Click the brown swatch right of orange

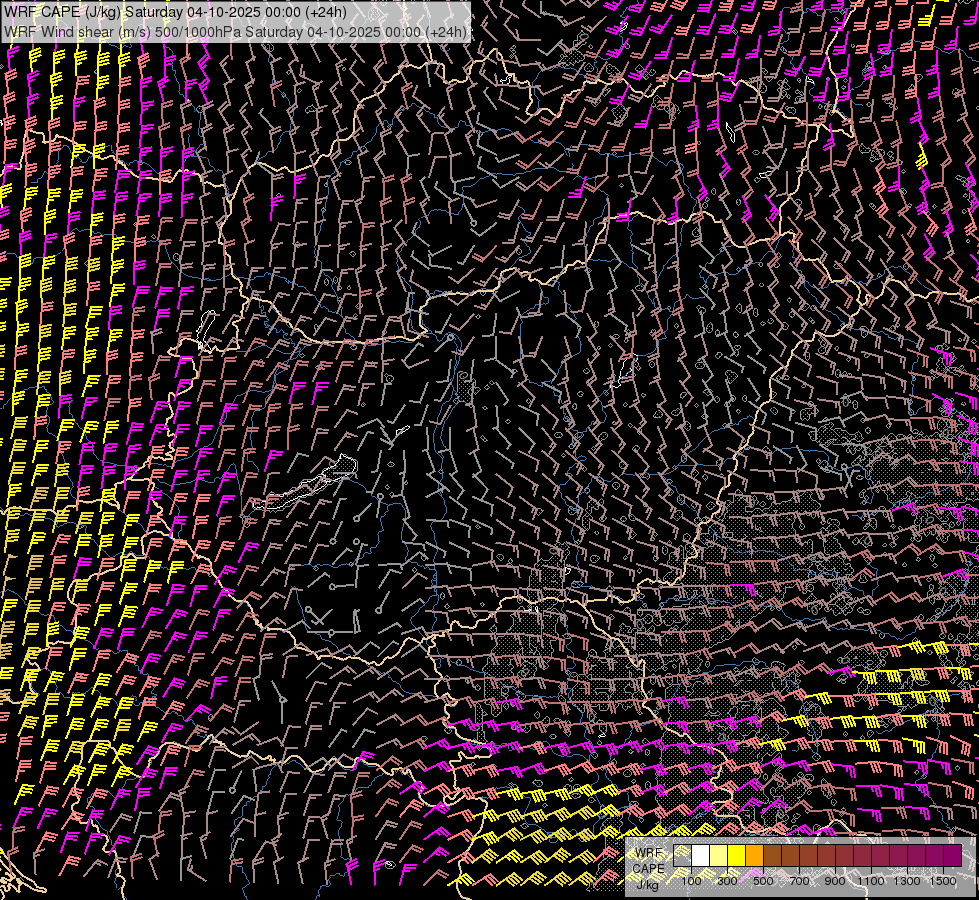pyautogui.click(x=772, y=856)
